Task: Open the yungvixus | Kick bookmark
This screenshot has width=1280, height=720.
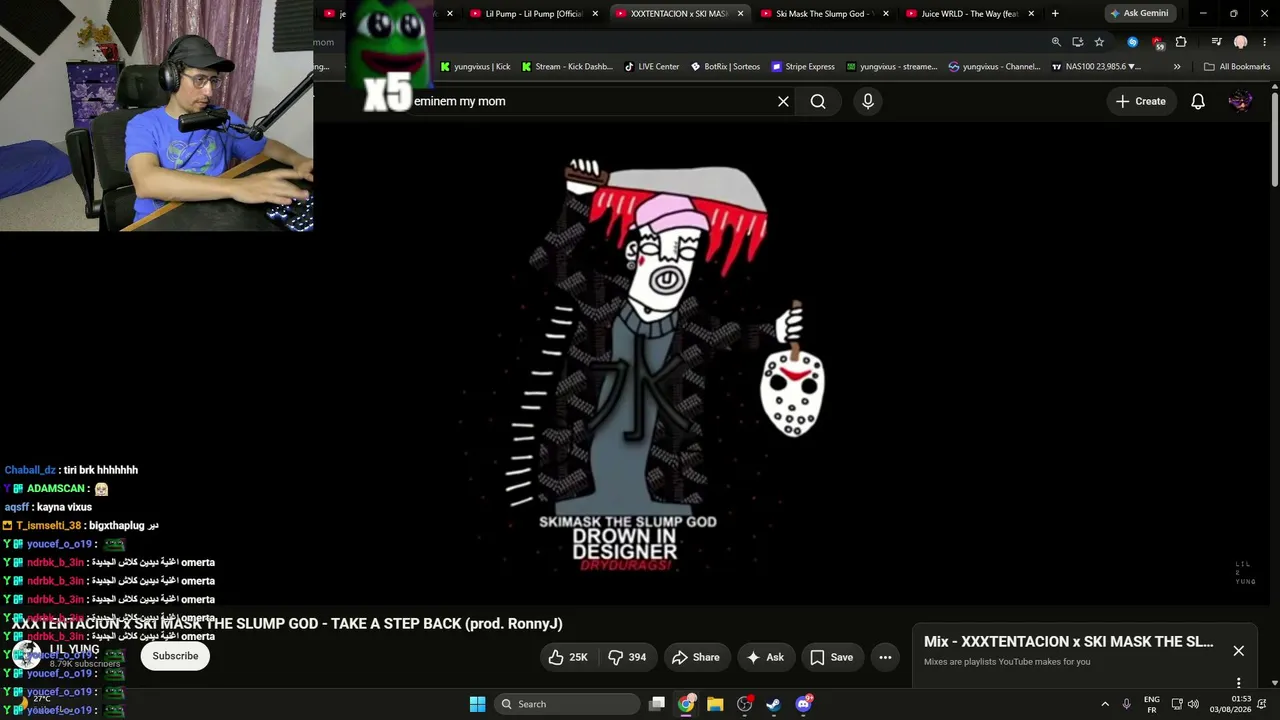Action: click(x=475, y=67)
